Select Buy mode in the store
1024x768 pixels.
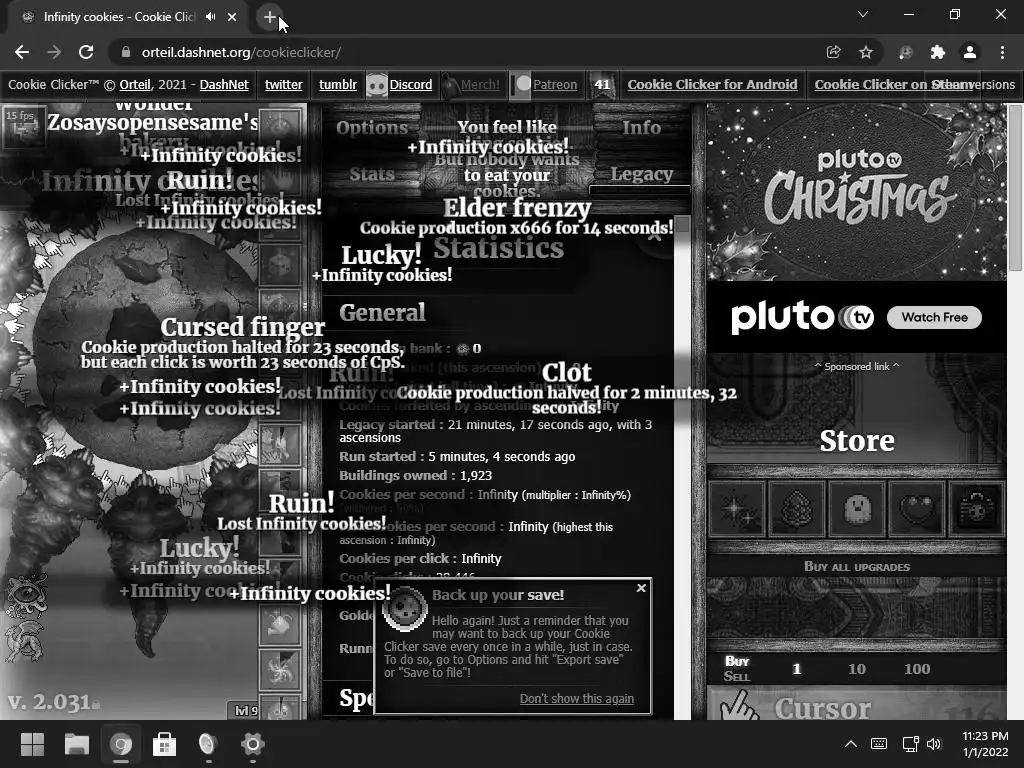[737, 661]
